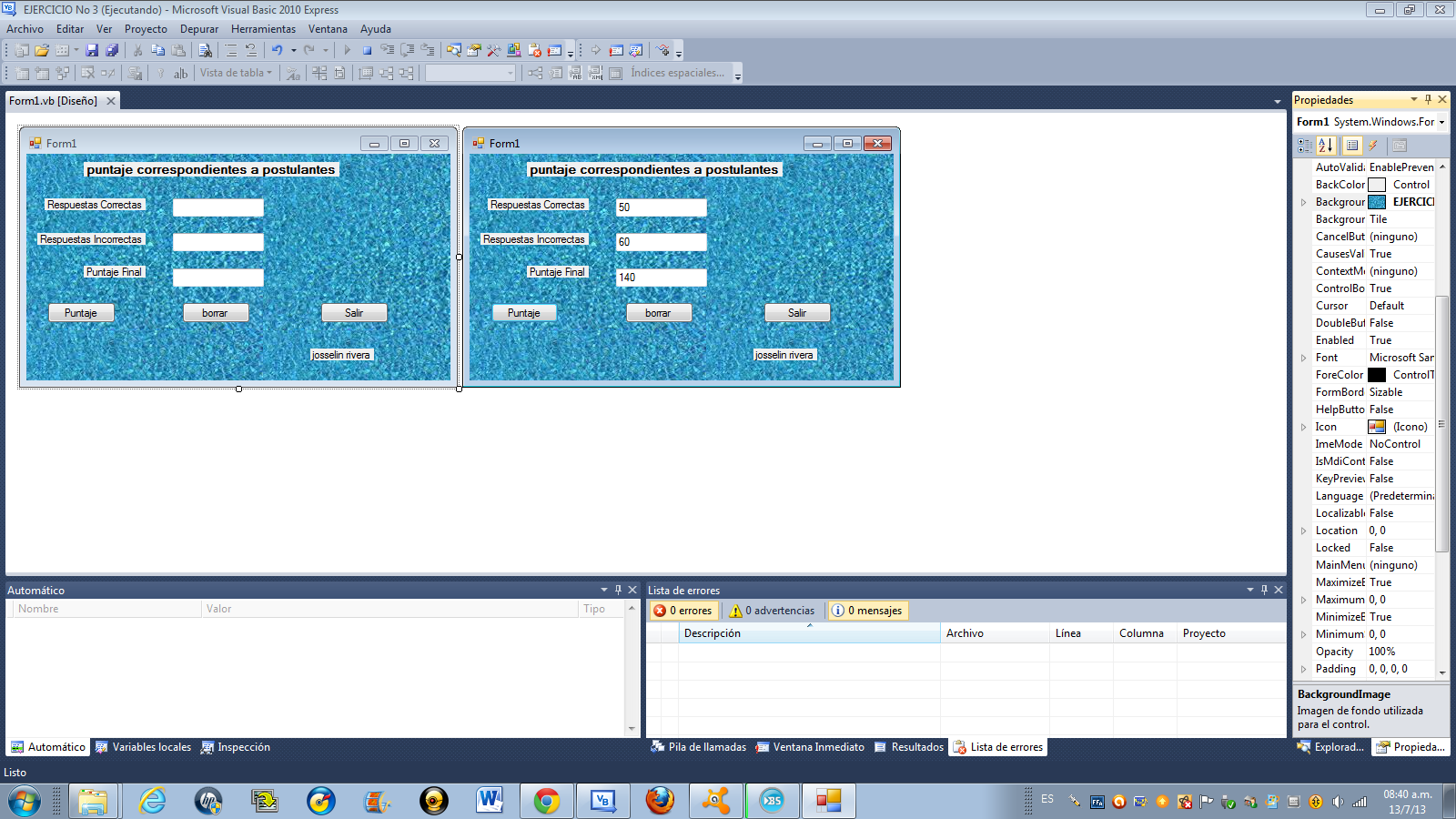Open a file using the Open folder icon

click(x=43, y=50)
